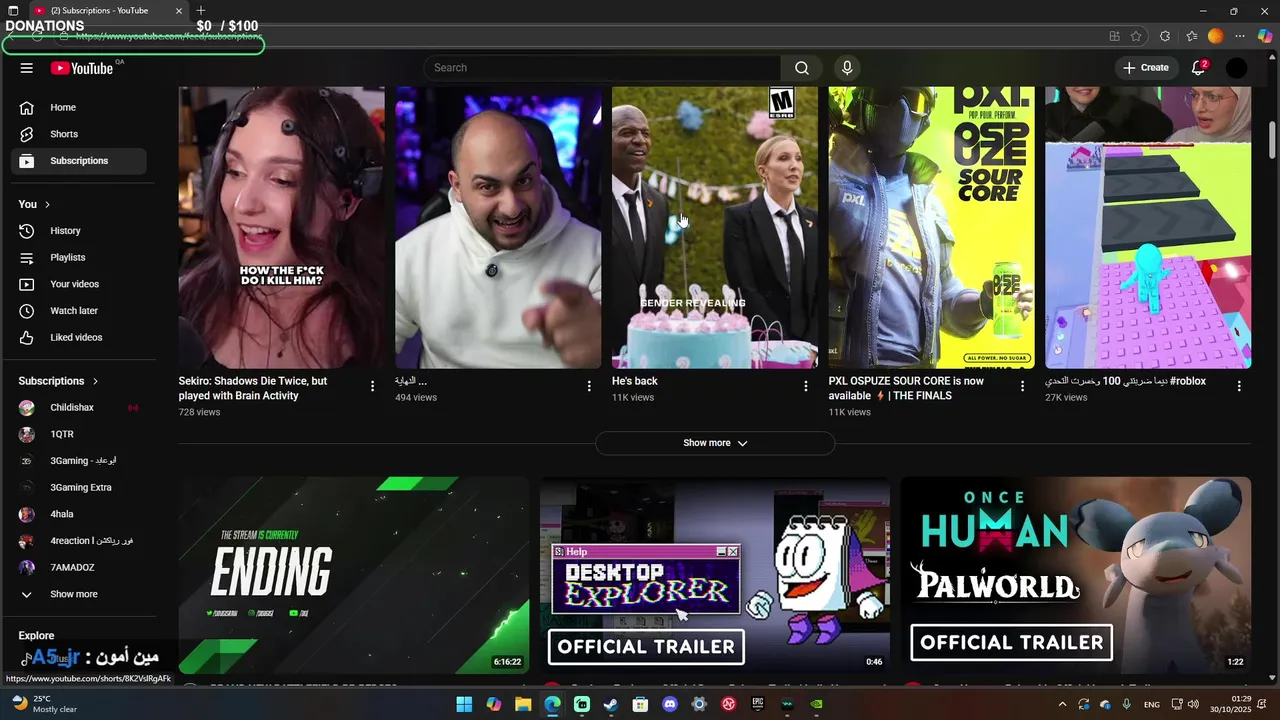1280x720 pixels.
Task: Open Desktop Explorer official trailer video
Action: pyautogui.click(x=715, y=574)
